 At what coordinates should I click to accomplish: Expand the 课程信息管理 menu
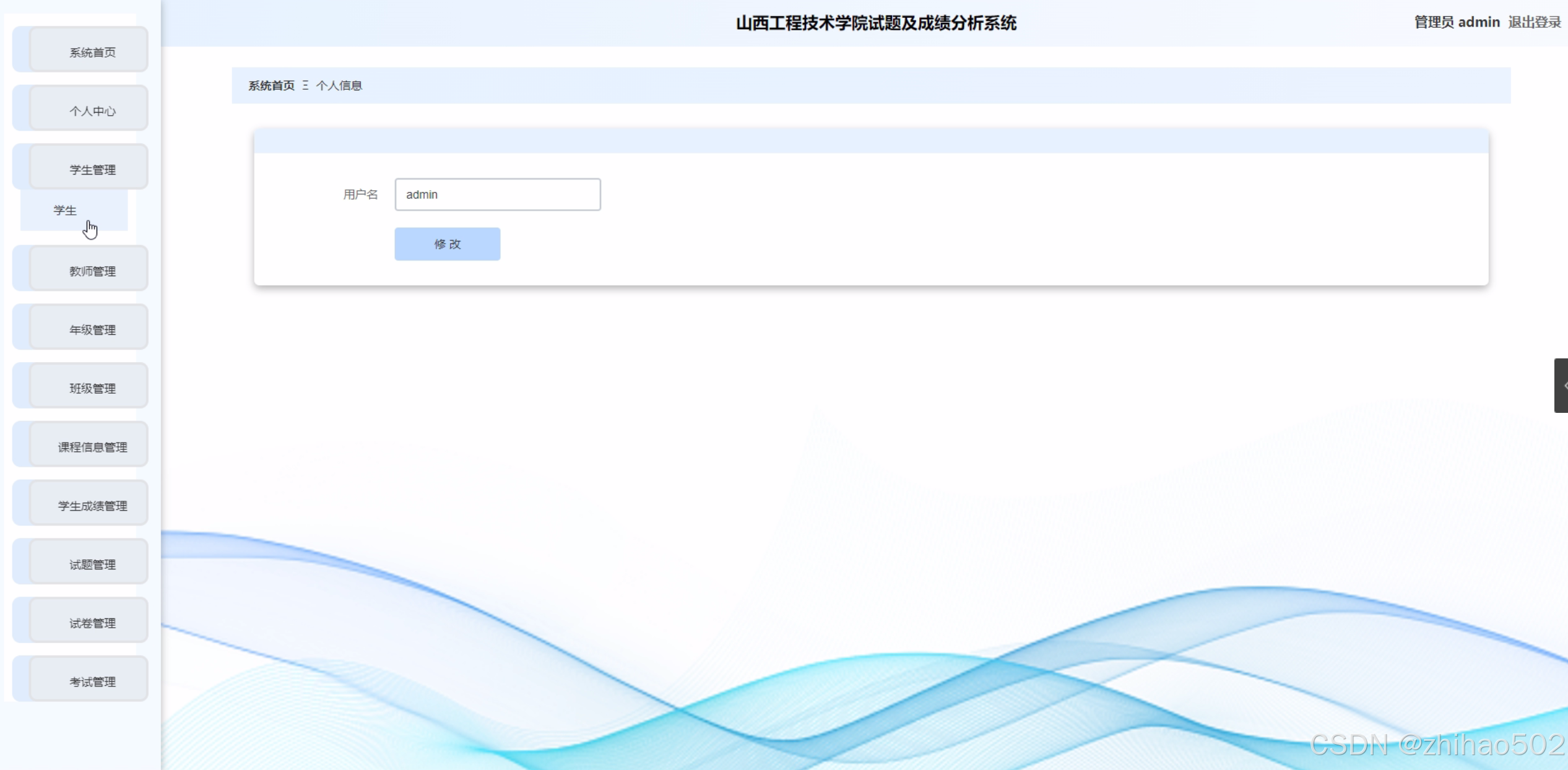click(92, 447)
